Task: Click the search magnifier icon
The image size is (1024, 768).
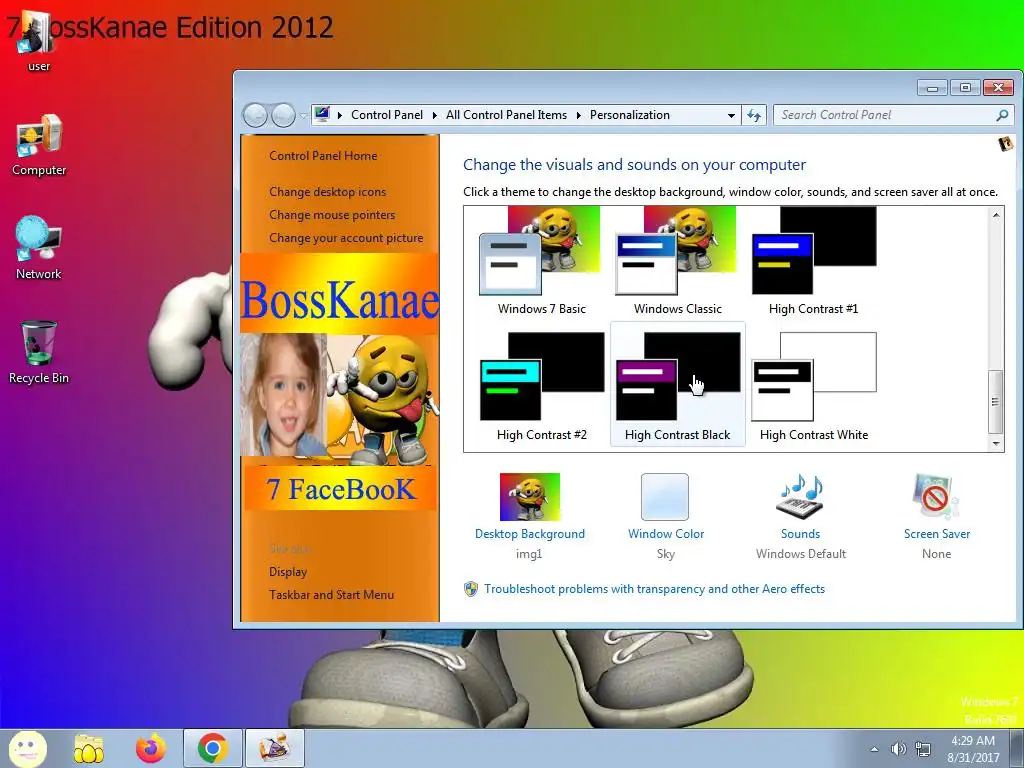Action: click(1002, 115)
